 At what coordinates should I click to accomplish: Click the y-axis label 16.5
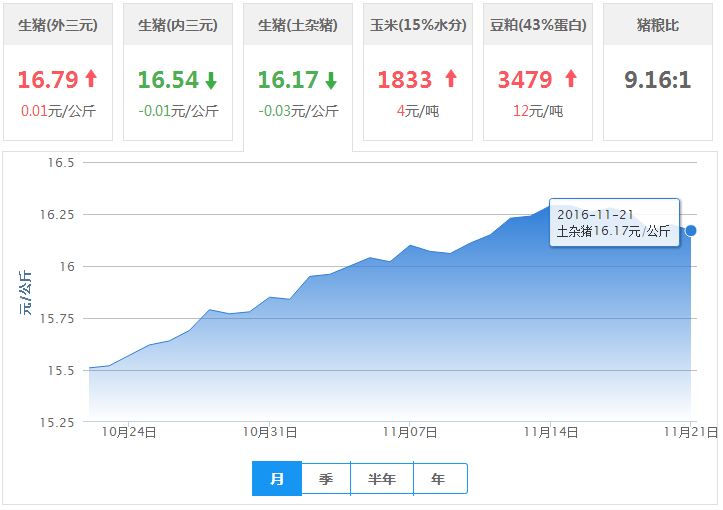pos(61,162)
